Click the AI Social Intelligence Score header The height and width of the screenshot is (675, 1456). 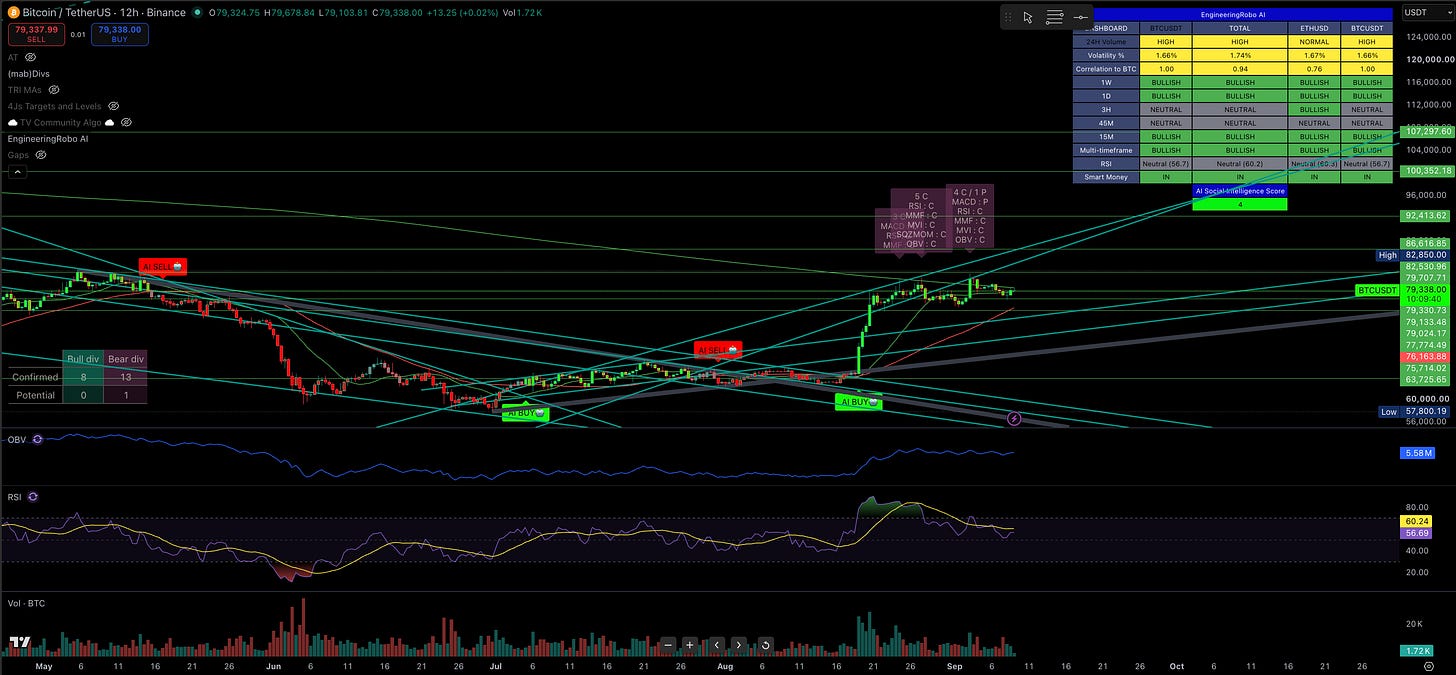click(1239, 190)
